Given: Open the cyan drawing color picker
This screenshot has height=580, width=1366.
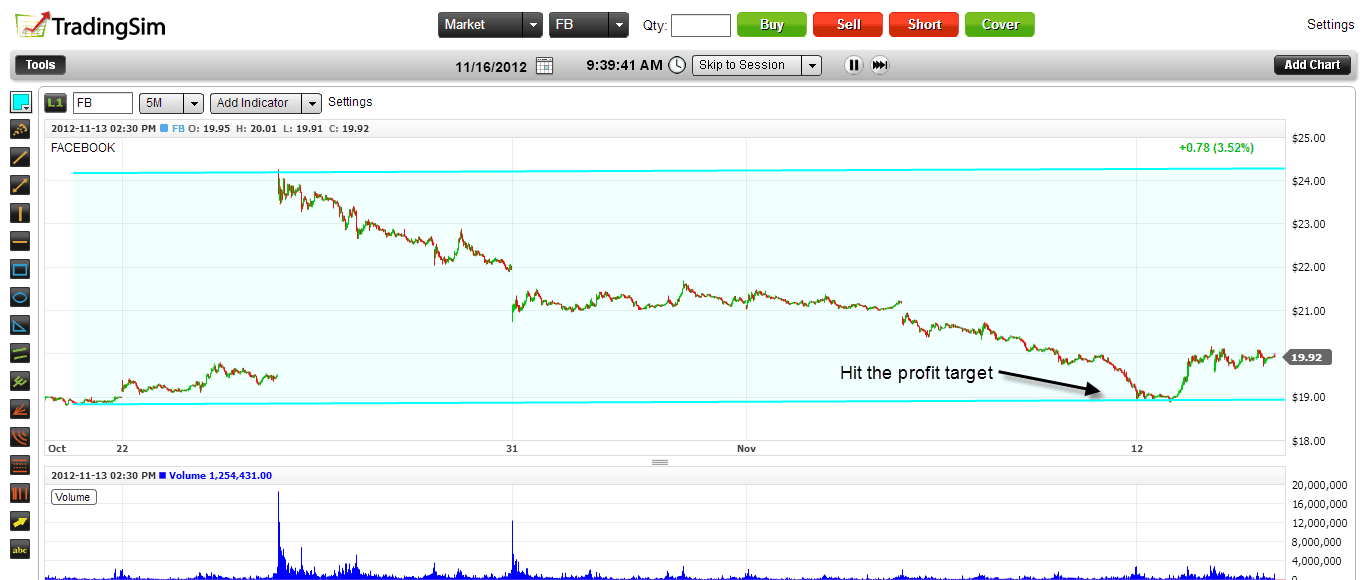Looking at the screenshot, I should [20, 102].
